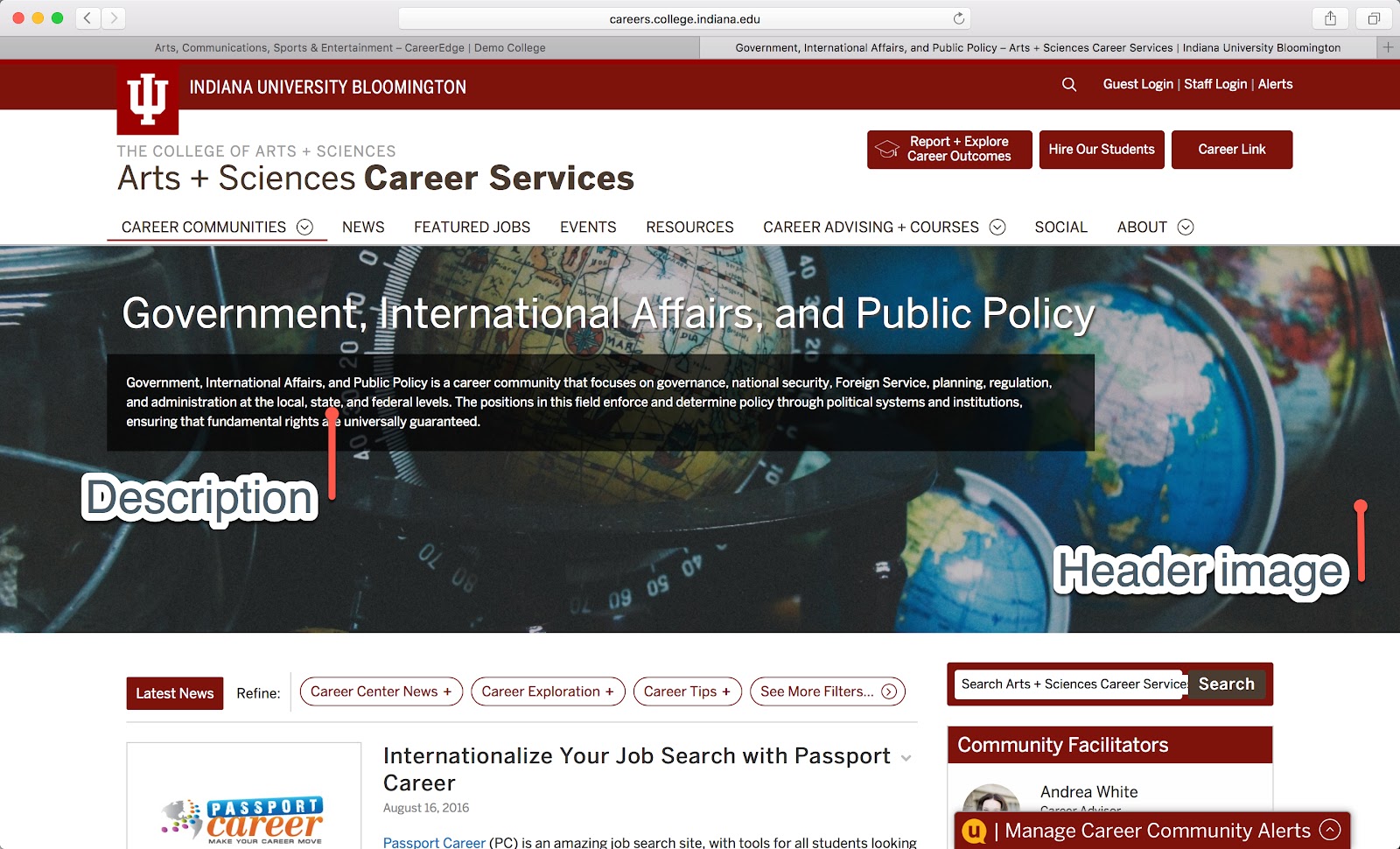Reload the page using the refresh icon
Image resolution: width=1400 pixels, height=849 pixels.
point(958,18)
